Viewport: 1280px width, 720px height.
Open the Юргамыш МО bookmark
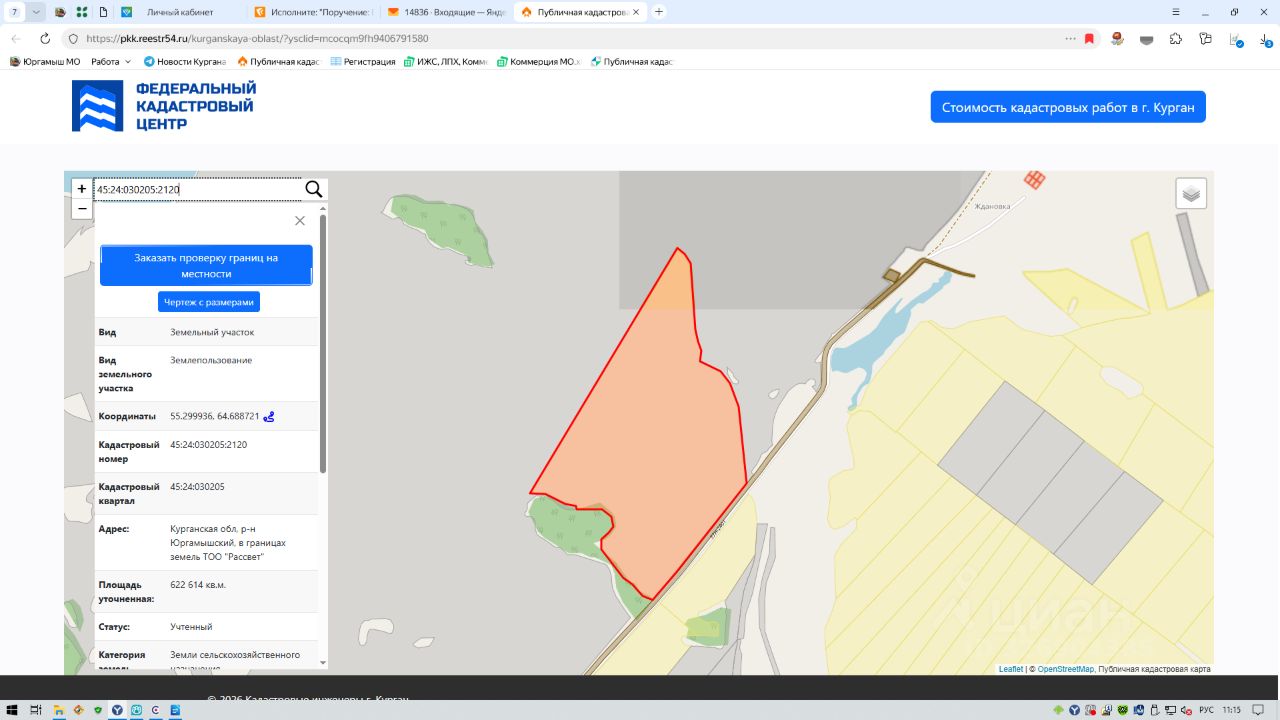click(x=45, y=62)
